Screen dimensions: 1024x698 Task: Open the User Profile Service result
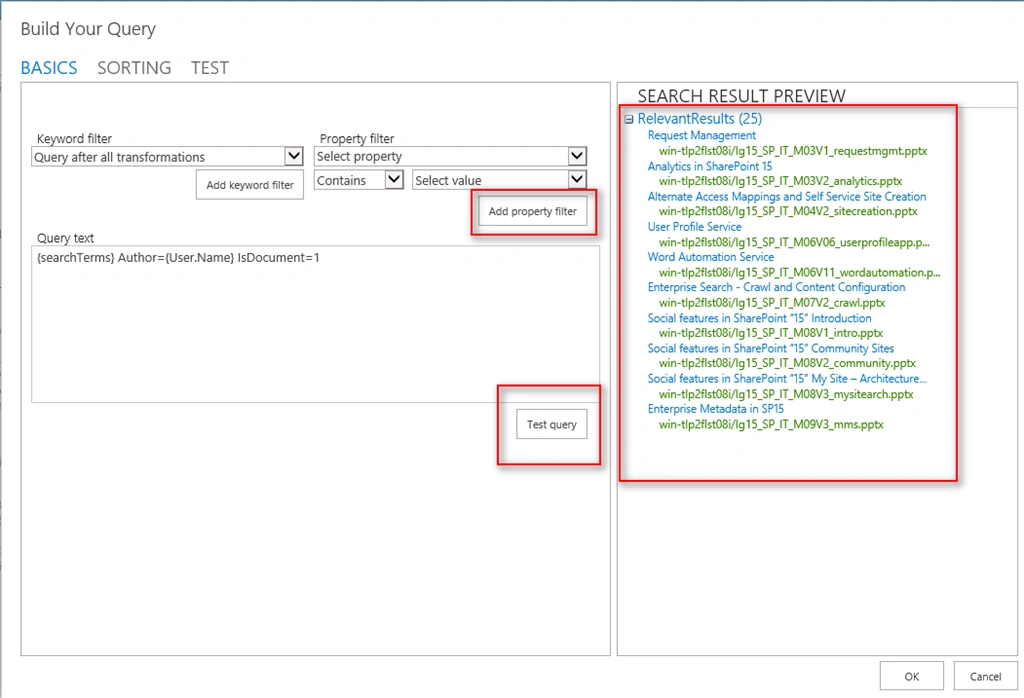click(x=694, y=227)
